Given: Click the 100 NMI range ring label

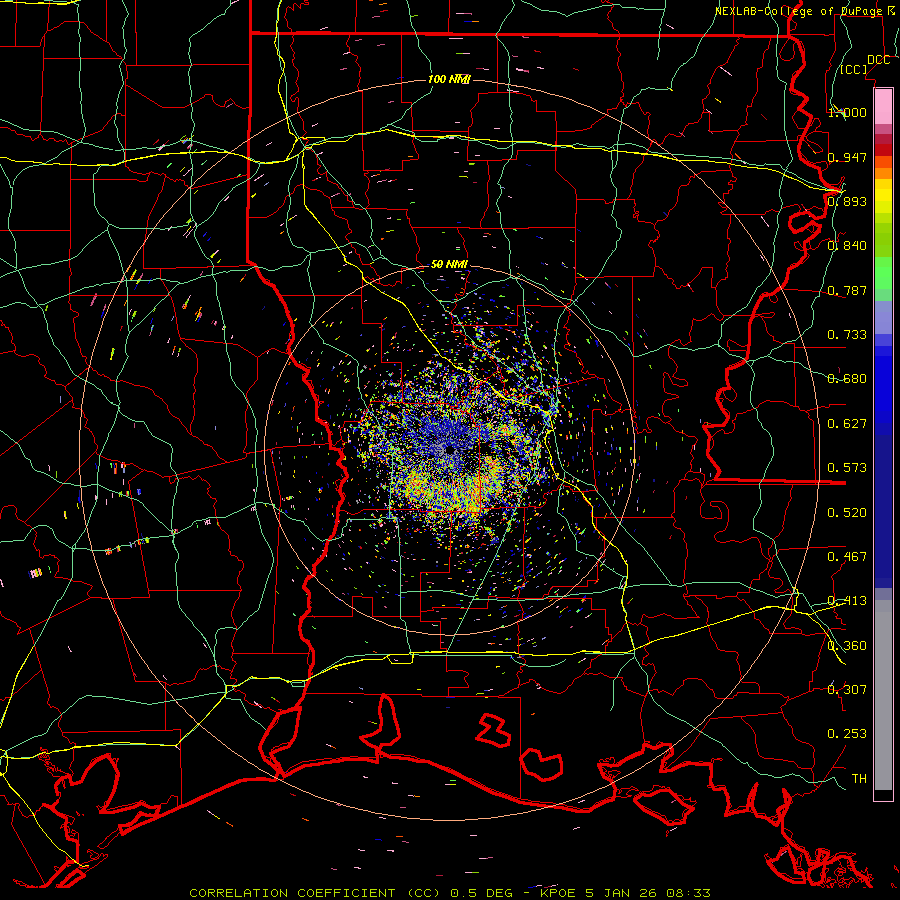Looking at the screenshot, I should tap(449, 79).
